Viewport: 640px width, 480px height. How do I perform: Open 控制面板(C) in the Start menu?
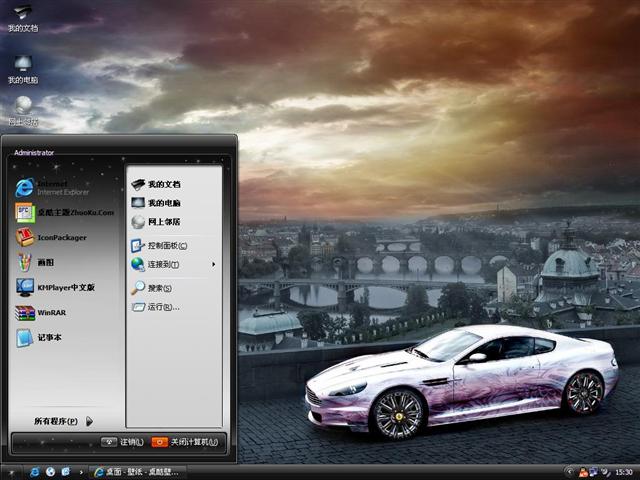(166, 245)
